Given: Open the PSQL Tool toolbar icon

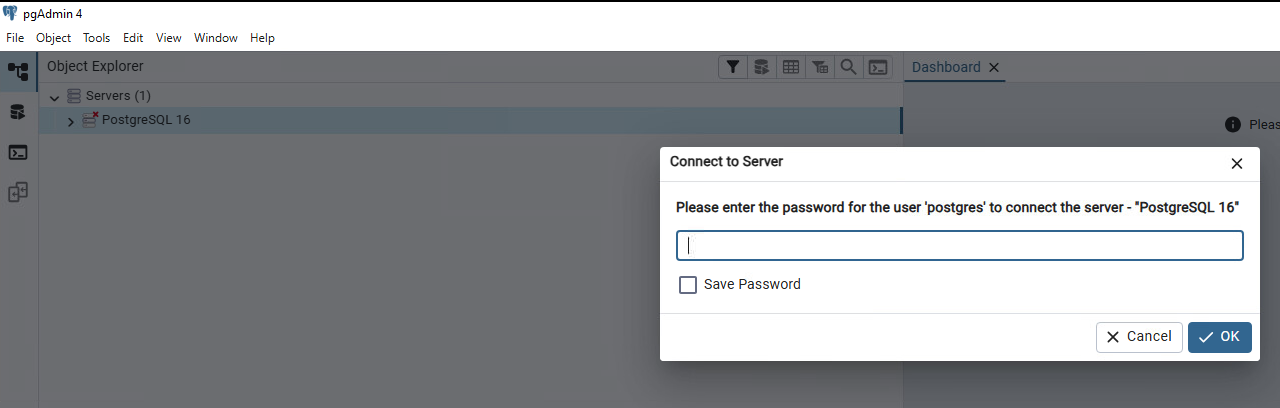Looking at the screenshot, I should click(877, 67).
